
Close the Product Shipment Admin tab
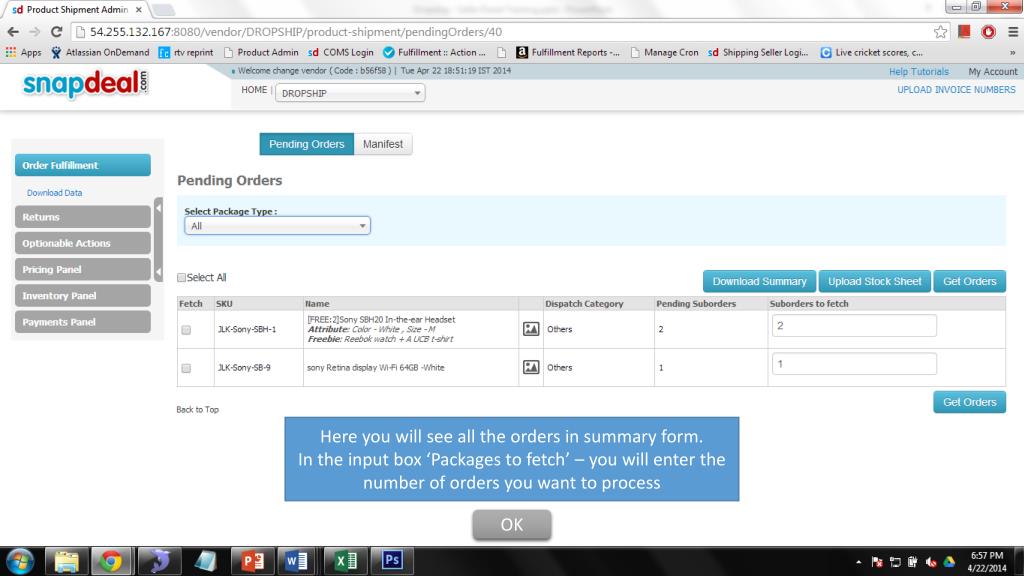point(138,10)
